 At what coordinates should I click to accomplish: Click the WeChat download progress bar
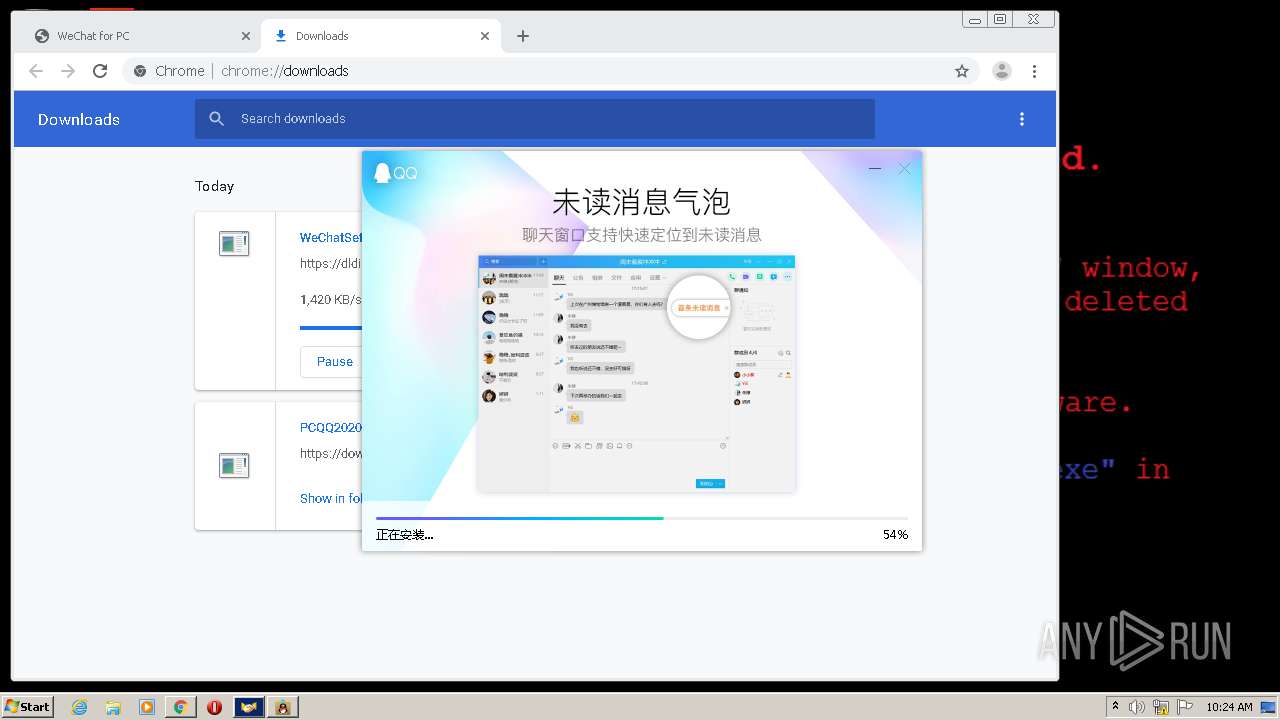(x=331, y=327)
